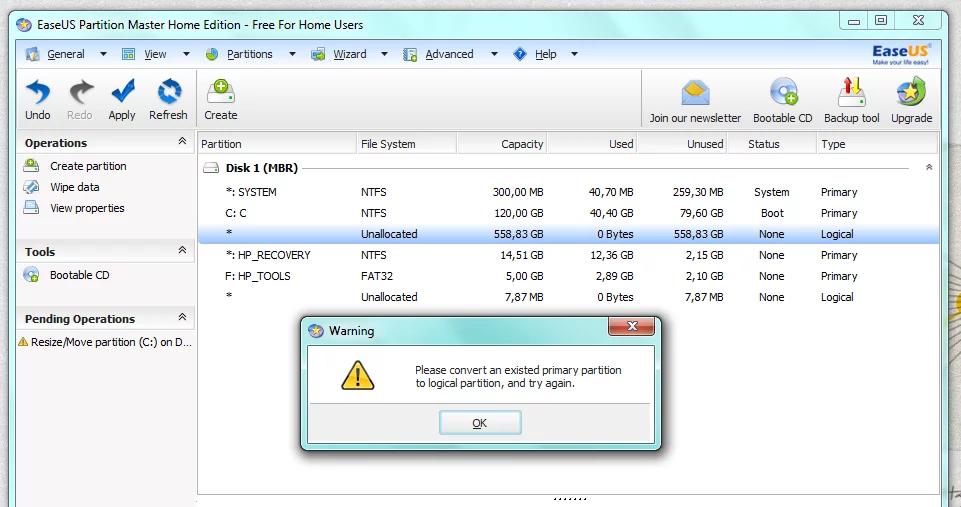Collapse the Pending Operations panel
The image size is (961, 507).
pos(182,317)
